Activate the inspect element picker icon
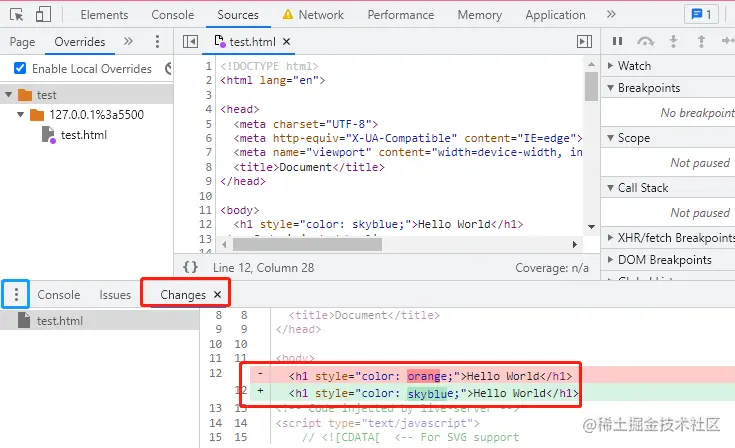Screen dimensions: 735x448 pos(16,15)
